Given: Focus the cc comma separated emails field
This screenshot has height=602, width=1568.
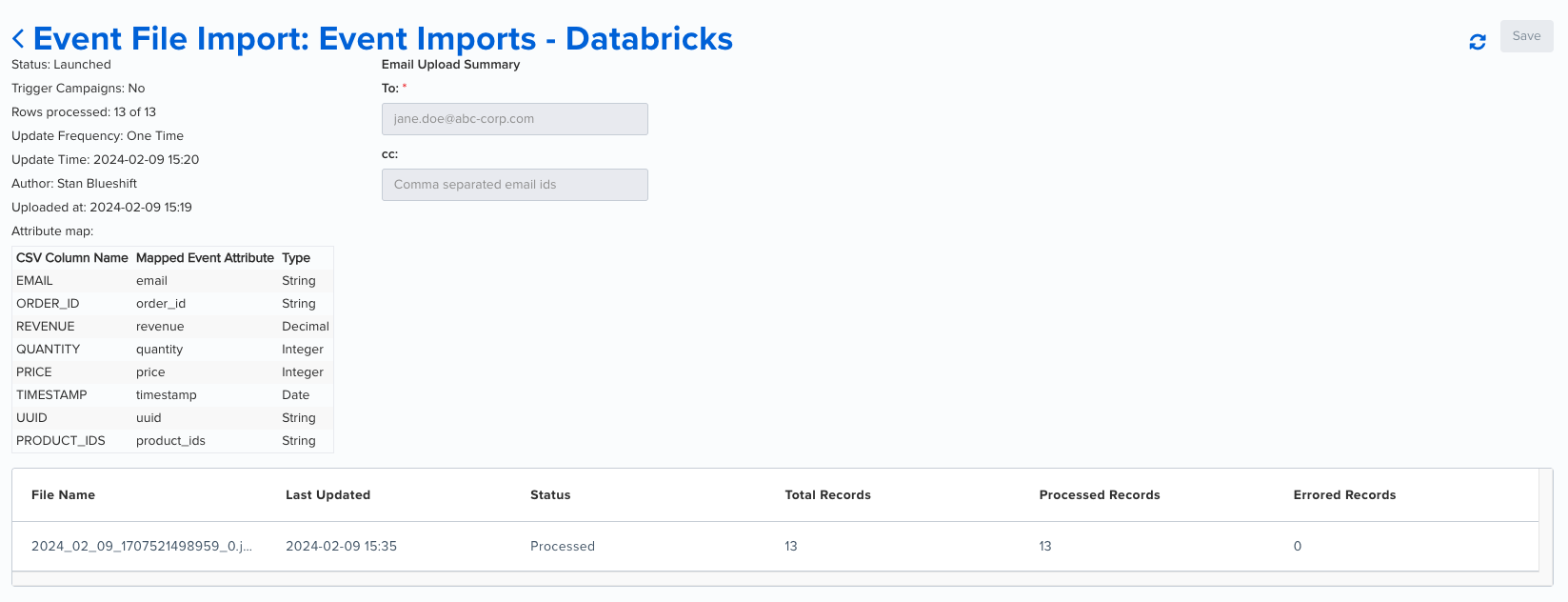Looking at the screenshot, I should click(x=515, y=185).
